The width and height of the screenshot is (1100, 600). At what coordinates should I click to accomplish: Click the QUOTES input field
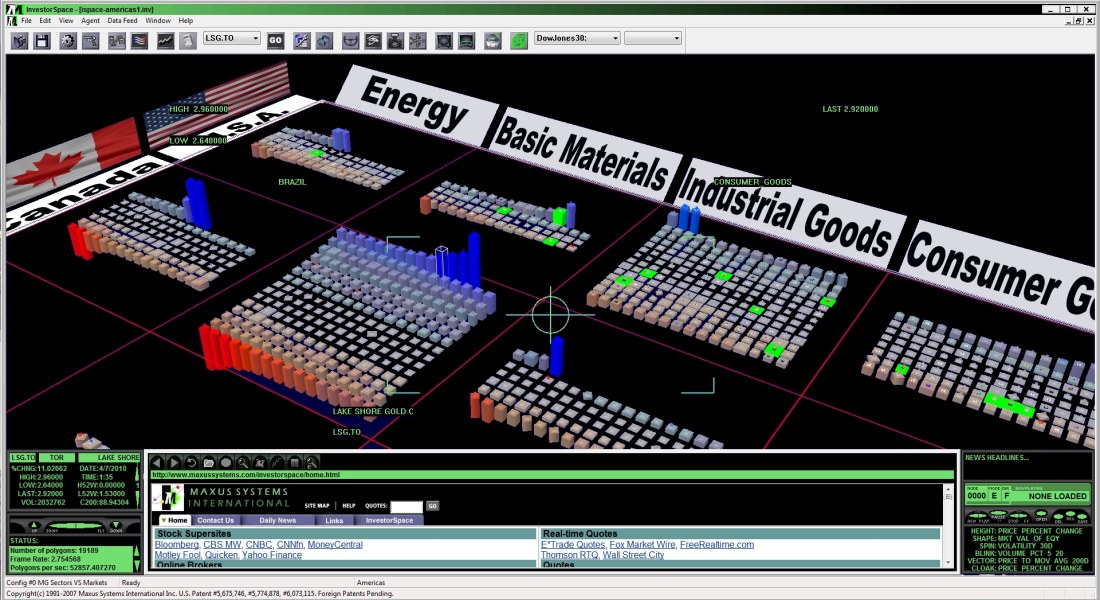click(x=406, y=506)
